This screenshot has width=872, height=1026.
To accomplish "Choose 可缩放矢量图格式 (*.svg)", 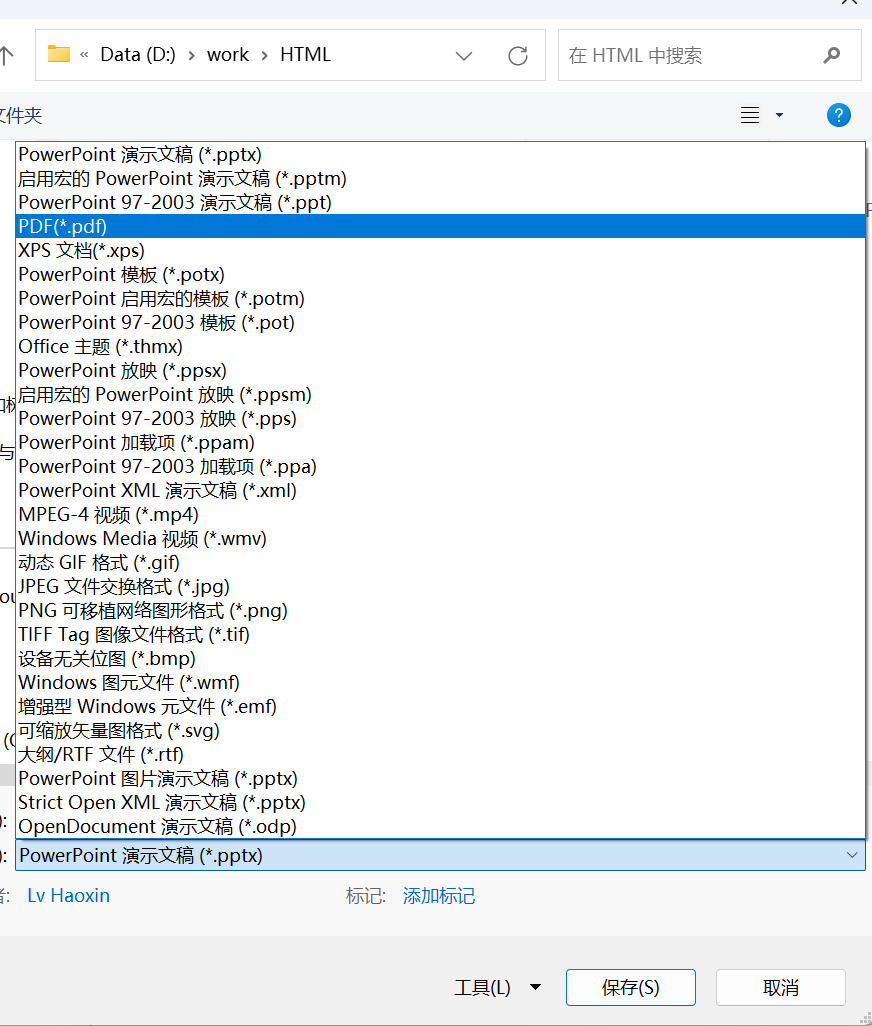I will coord(440,730).
